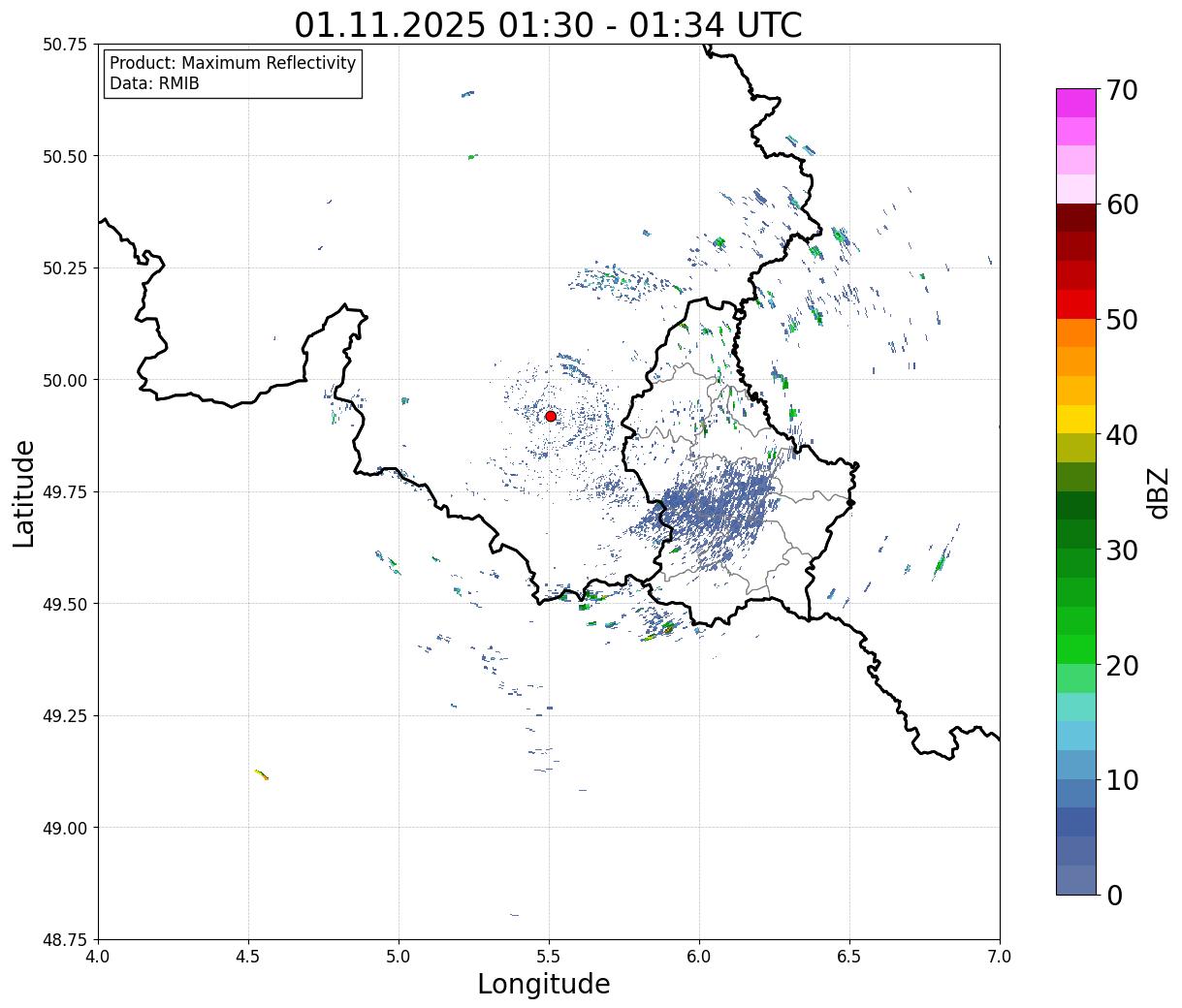Click the magenta top colorbar swatch

(1076, 103)
